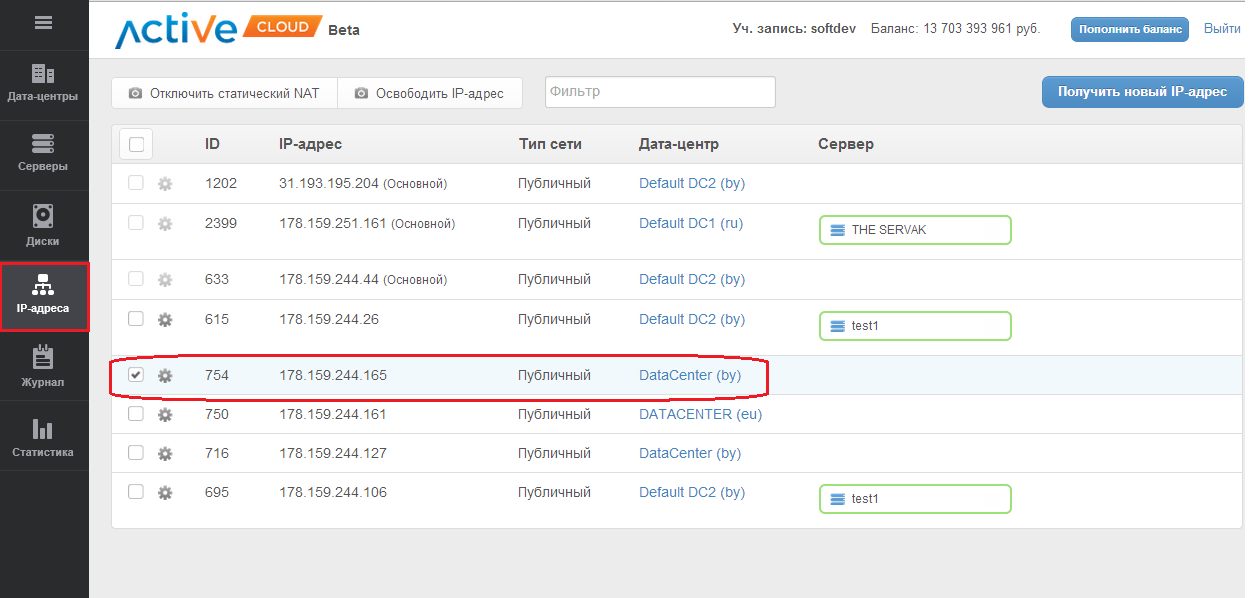Click the Фильтр input field
Viewport: 1249px width, 598px height.
click(x=660, y=92)
